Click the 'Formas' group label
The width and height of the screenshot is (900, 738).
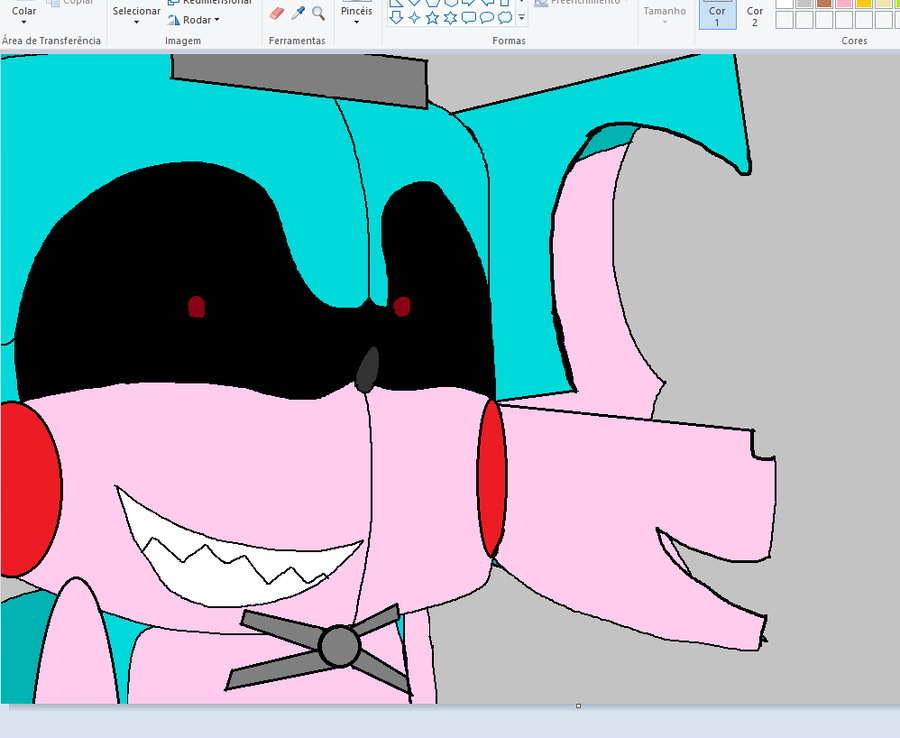click(x=509, y=41)
